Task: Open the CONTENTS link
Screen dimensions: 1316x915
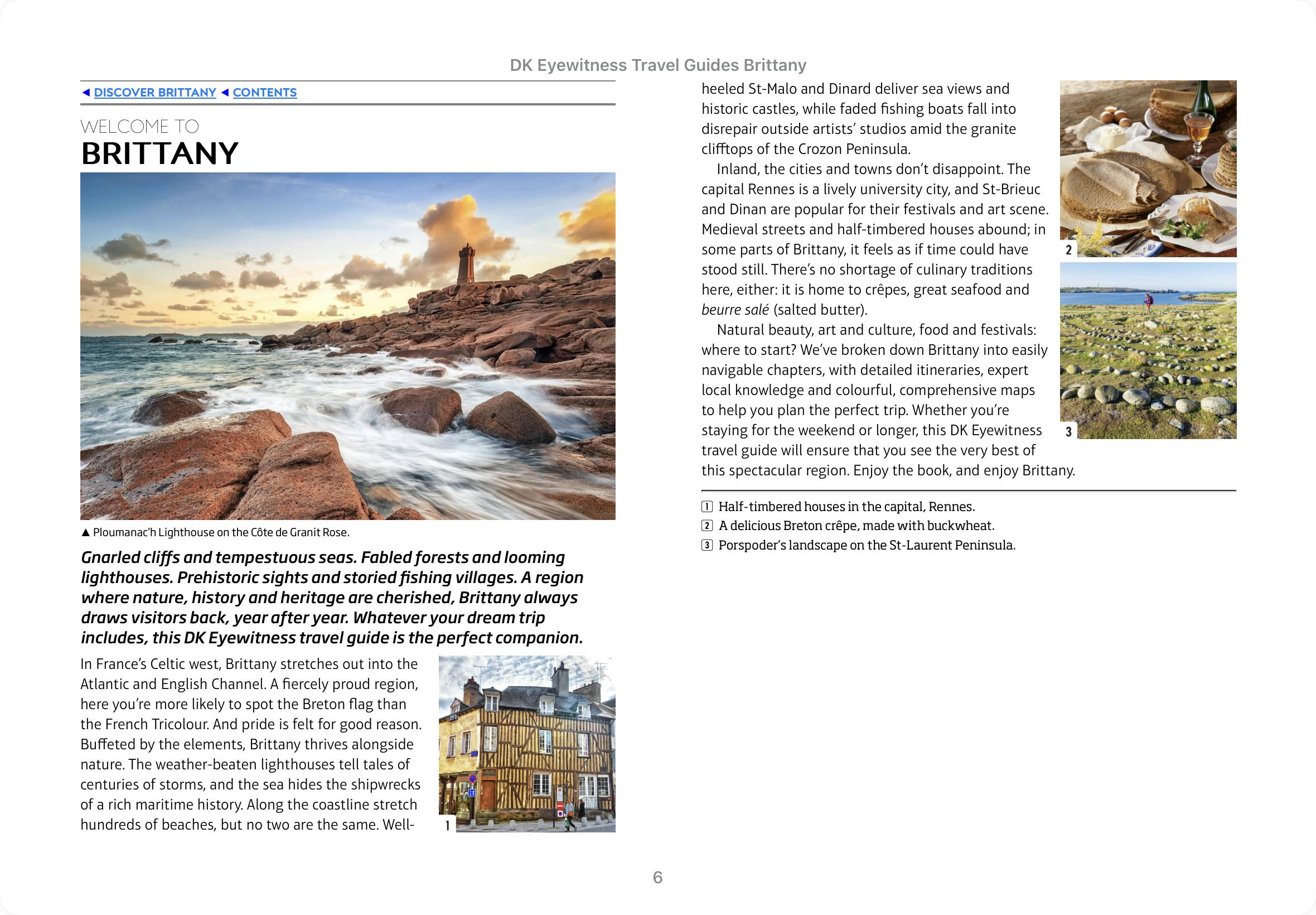Action: pos(264,92)
